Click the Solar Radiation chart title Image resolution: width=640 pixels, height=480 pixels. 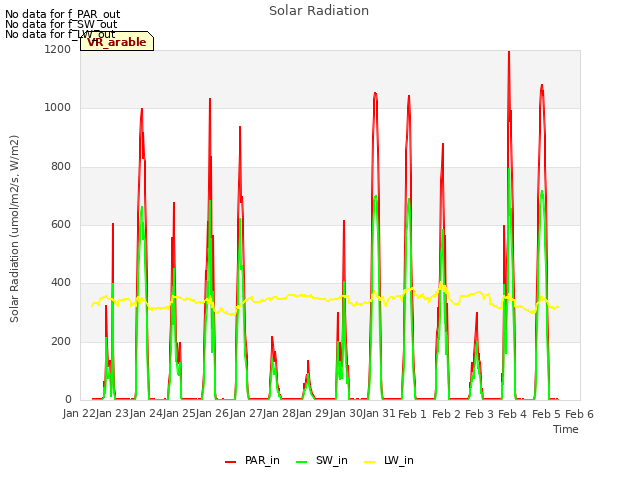pyautogui.click(x=319, y=11)
